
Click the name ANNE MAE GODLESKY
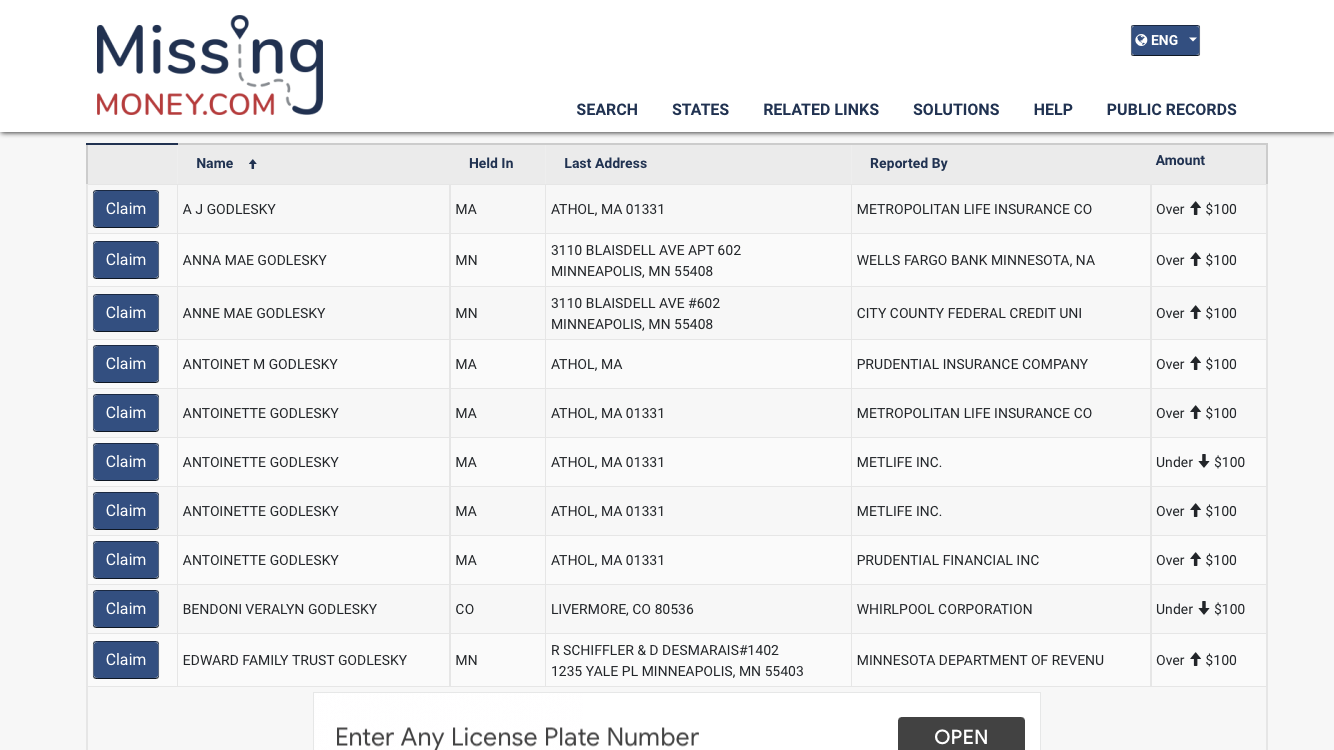pos(254,313)
